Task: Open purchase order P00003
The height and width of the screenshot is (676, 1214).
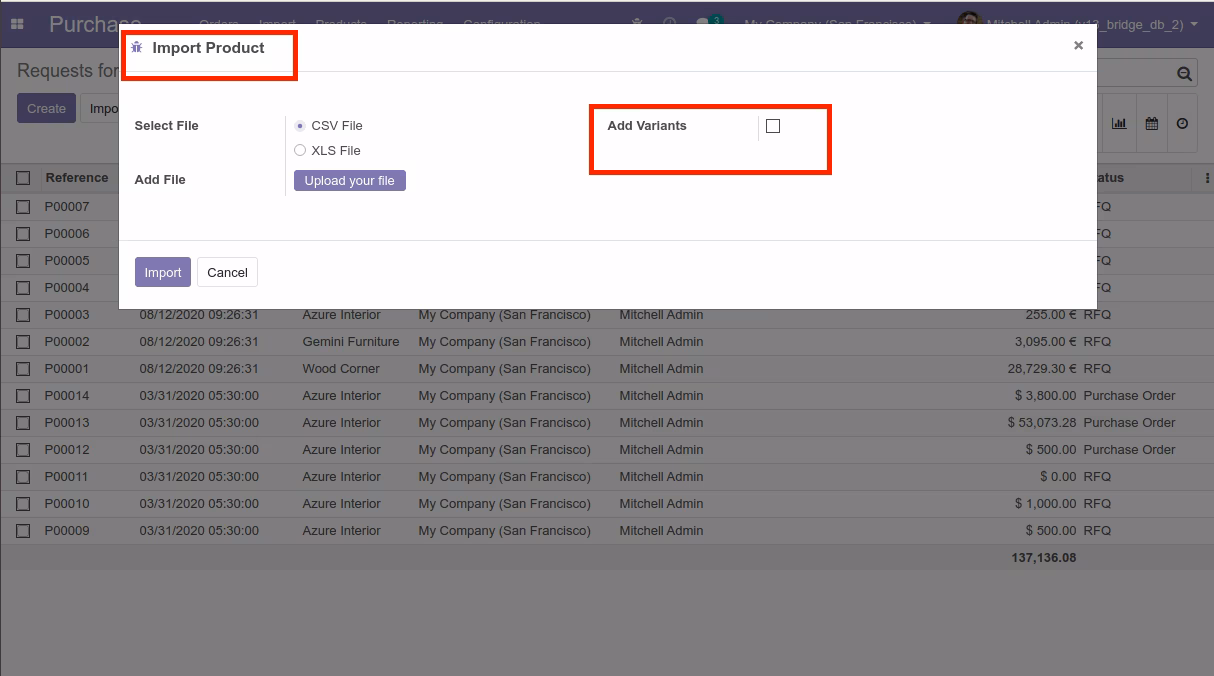Action: (67, 315)
